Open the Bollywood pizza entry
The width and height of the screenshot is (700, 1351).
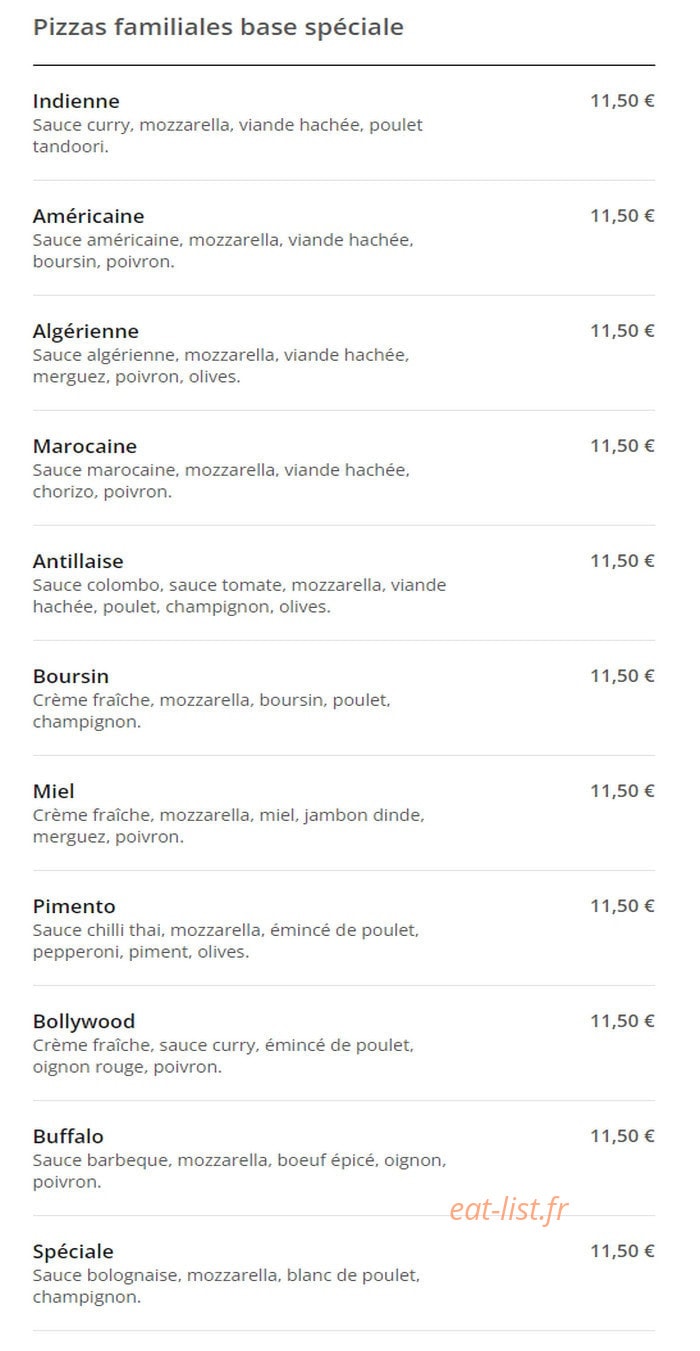pyautogui.click(x=84, y=1021)
